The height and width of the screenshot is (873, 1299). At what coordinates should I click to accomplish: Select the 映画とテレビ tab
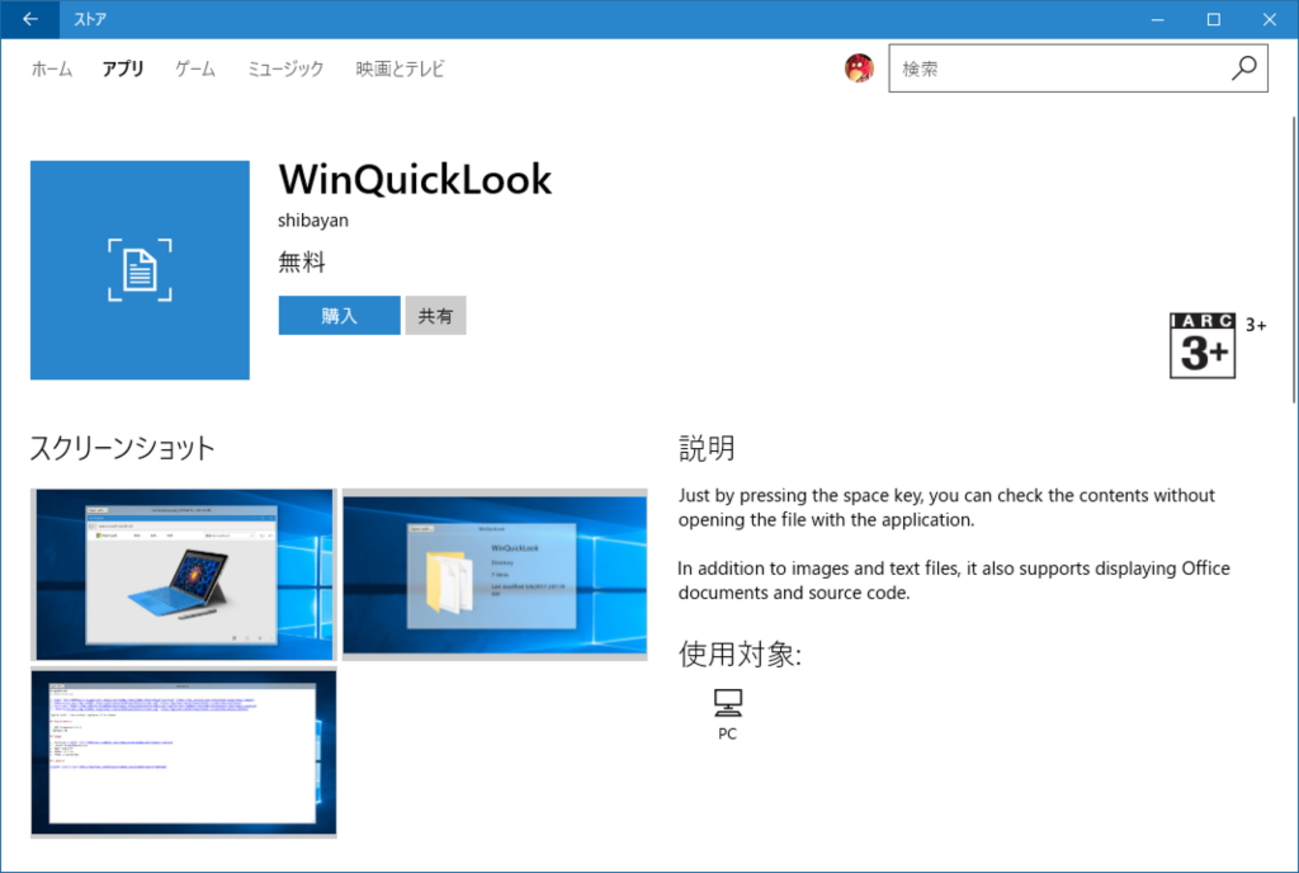tap(400, 69)
